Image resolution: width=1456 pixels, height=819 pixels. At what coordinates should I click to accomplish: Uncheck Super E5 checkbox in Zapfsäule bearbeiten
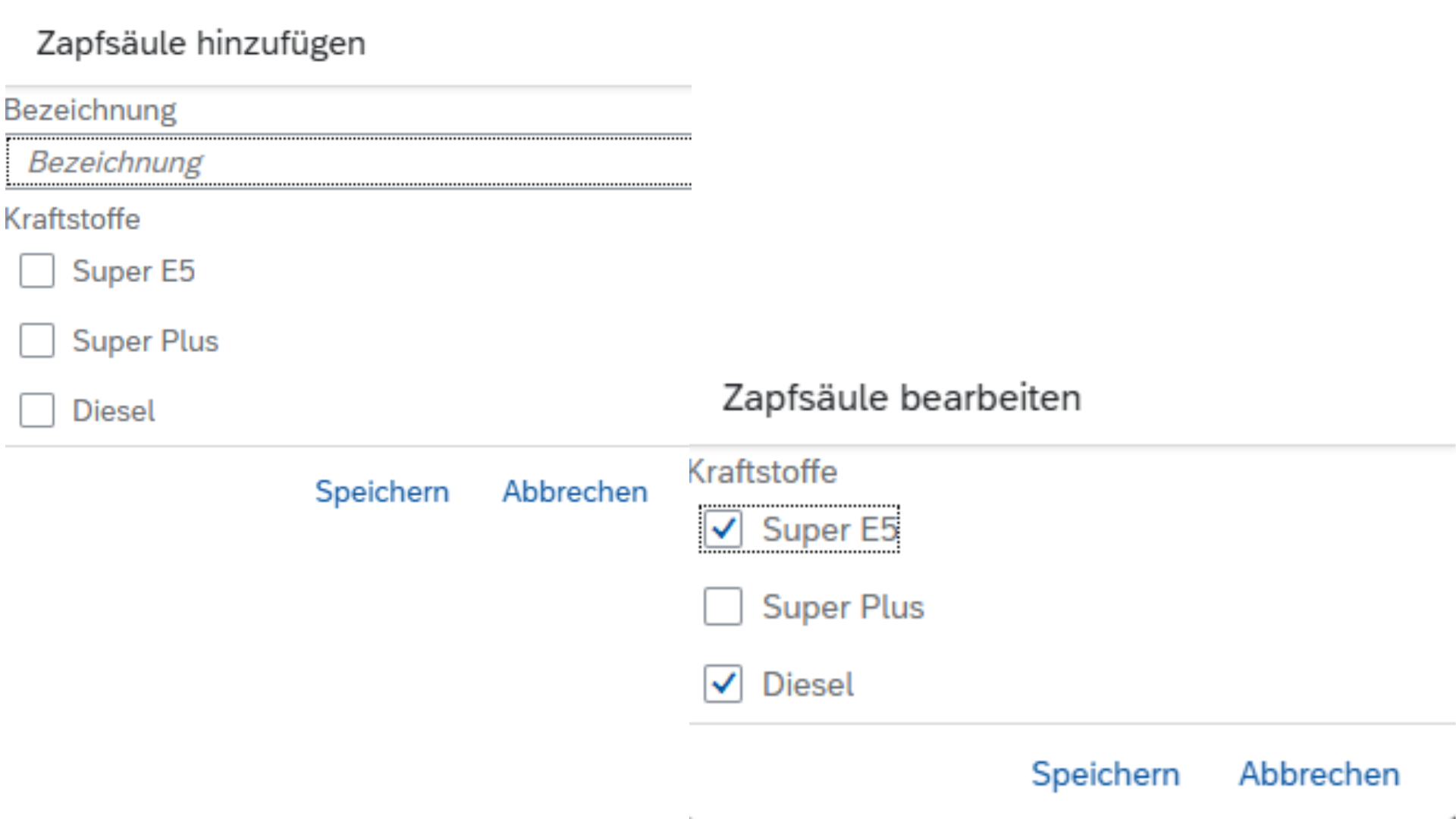pyautogui.click(x=723, y=529)
